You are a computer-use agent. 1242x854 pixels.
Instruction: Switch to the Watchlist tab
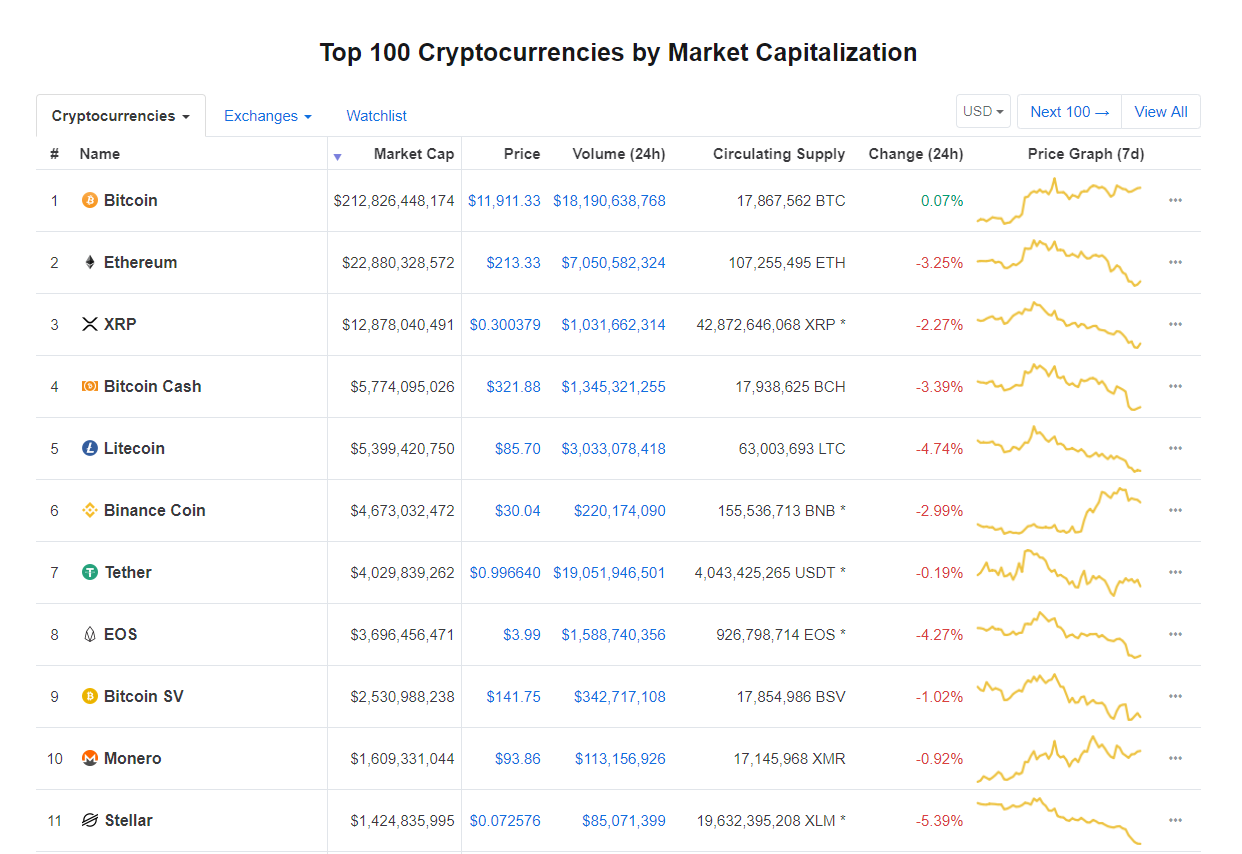click(x=376, y=116)
